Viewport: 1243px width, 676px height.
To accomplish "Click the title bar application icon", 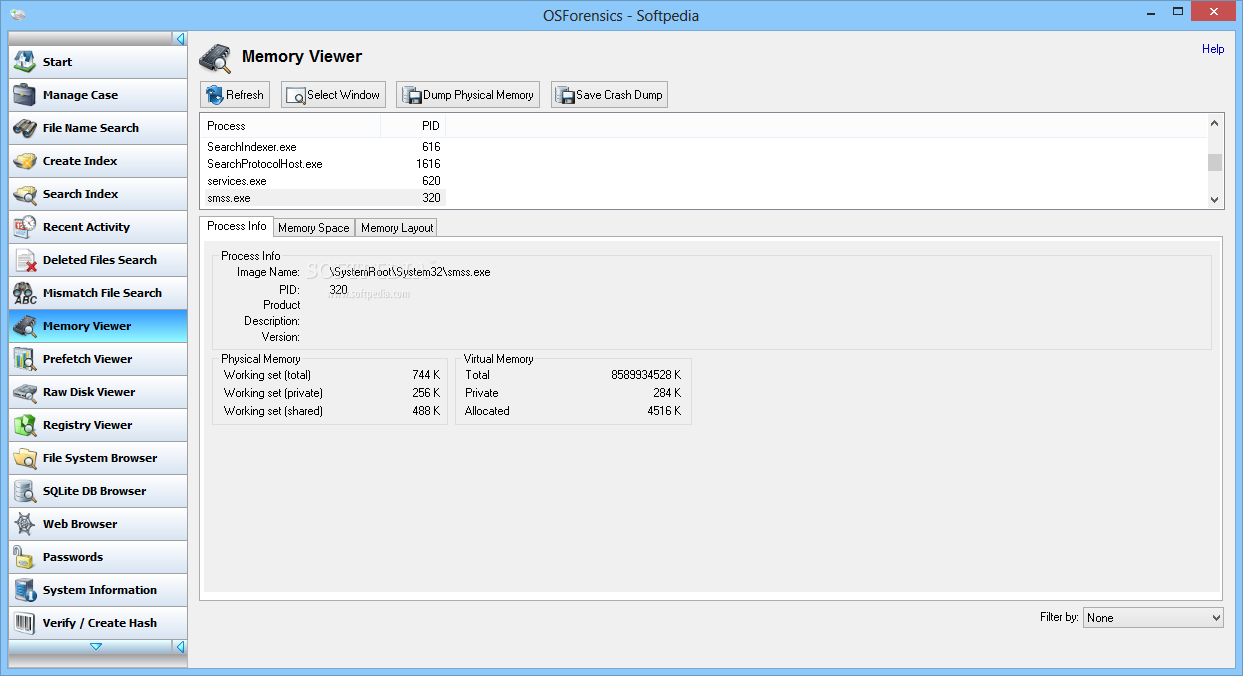I will [18, 15].
